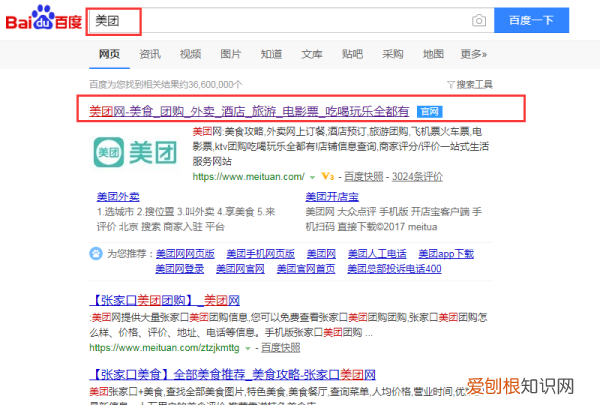
Task: Open the https://www.meituan.com/ztzjkmttg URL
Action: click(164, 348)
